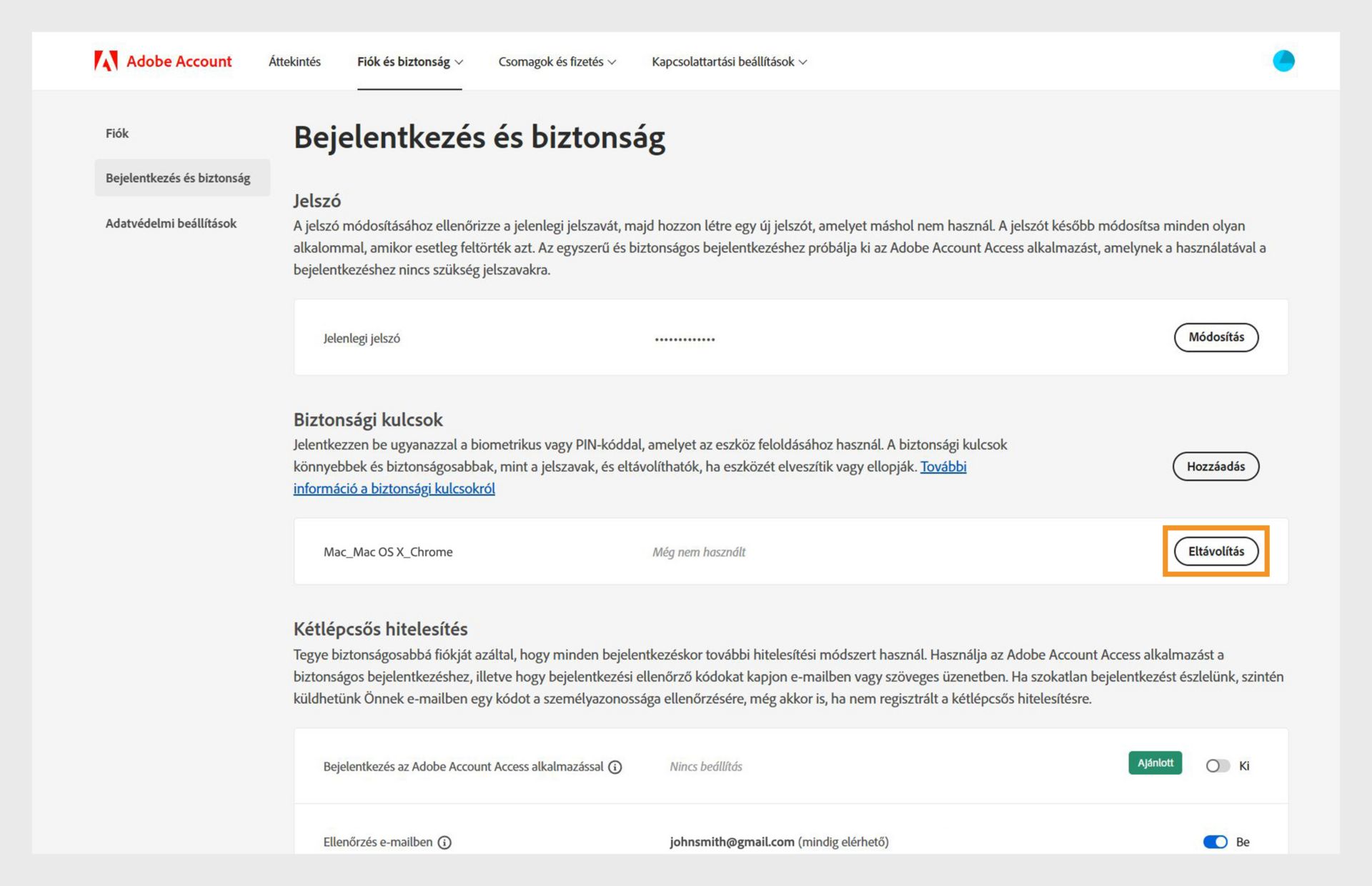The width and height of the screenshot is (1372, 886).
Task: Click the Ajánlott green badge
Action: pos(1155,763)
